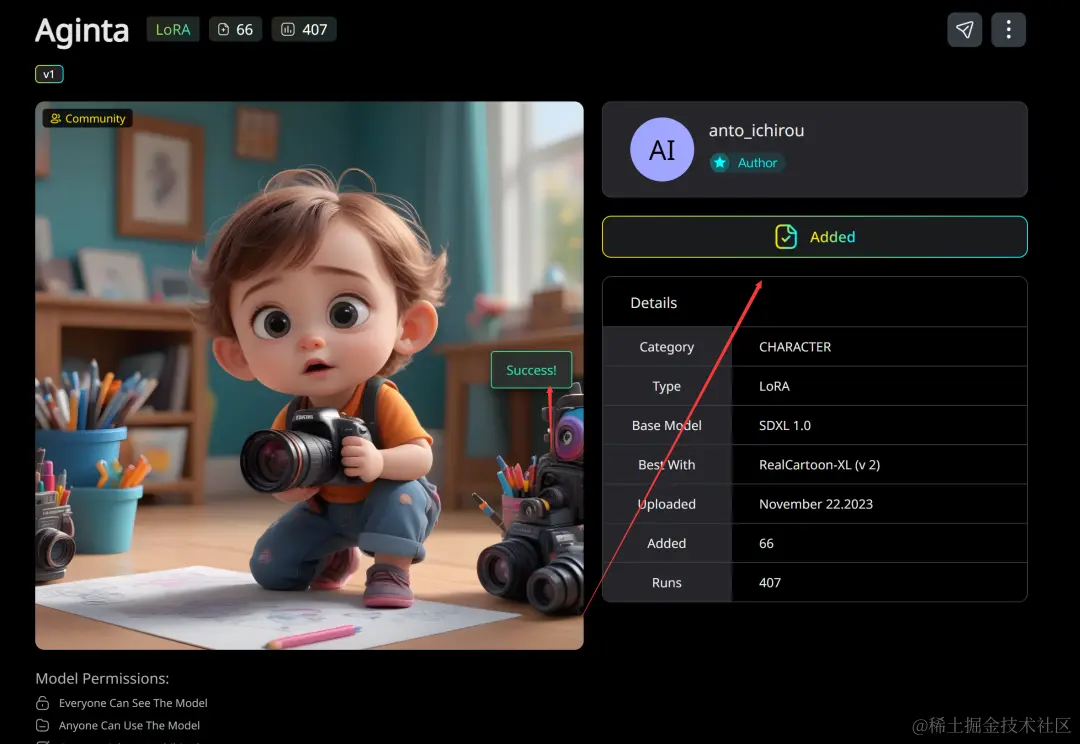
Task: Click the Community label on the image
Action: [x=88, y=118]
